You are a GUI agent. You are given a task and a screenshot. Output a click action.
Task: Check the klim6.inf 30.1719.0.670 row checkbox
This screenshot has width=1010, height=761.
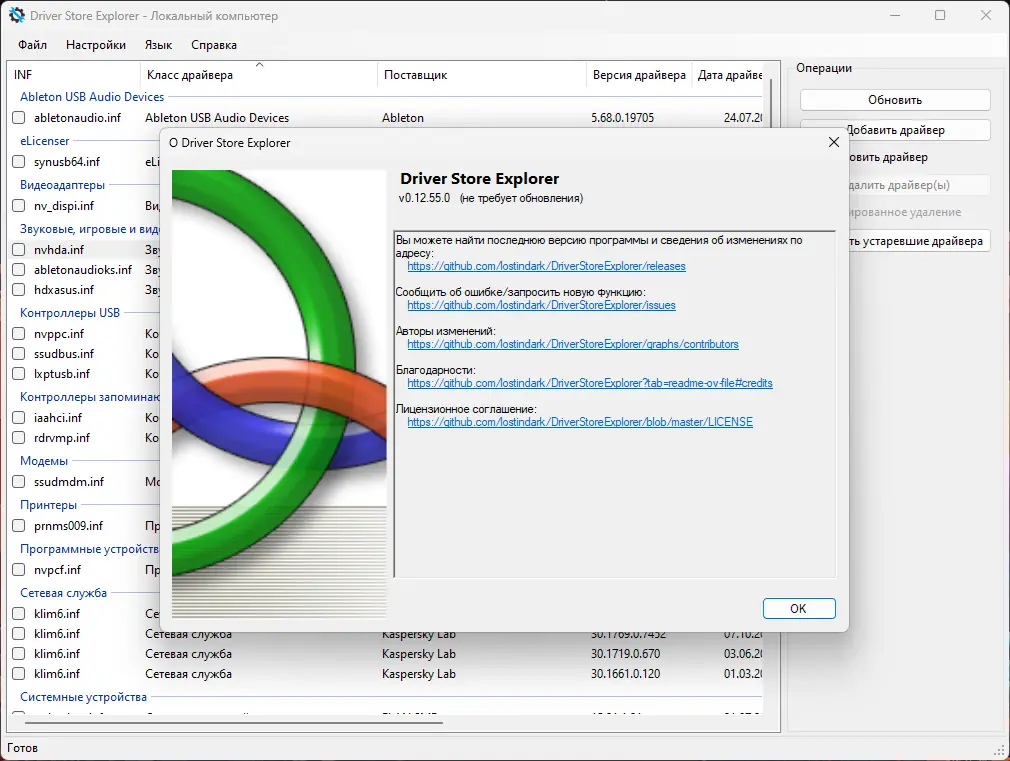[x=19, y=653]
